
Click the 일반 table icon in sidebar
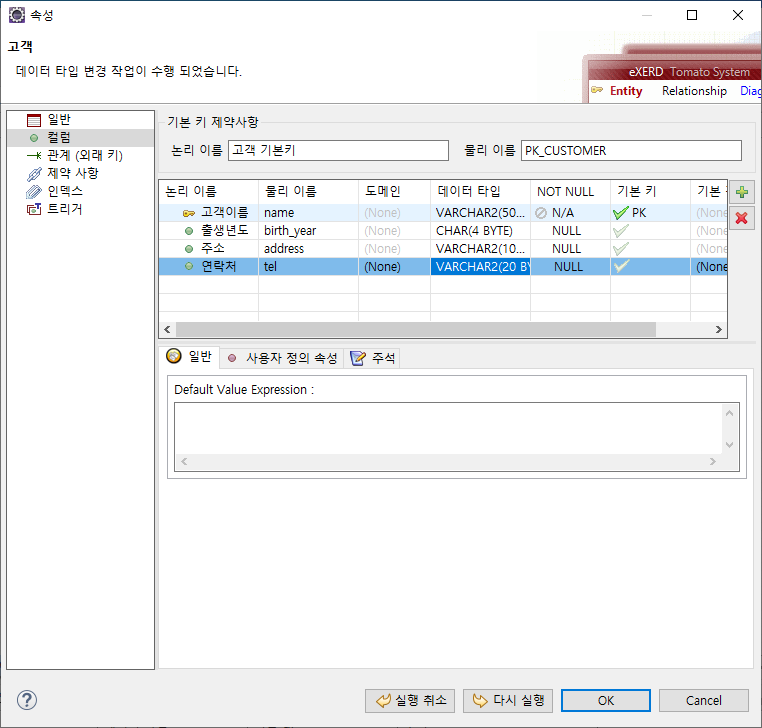click(34, 120)
